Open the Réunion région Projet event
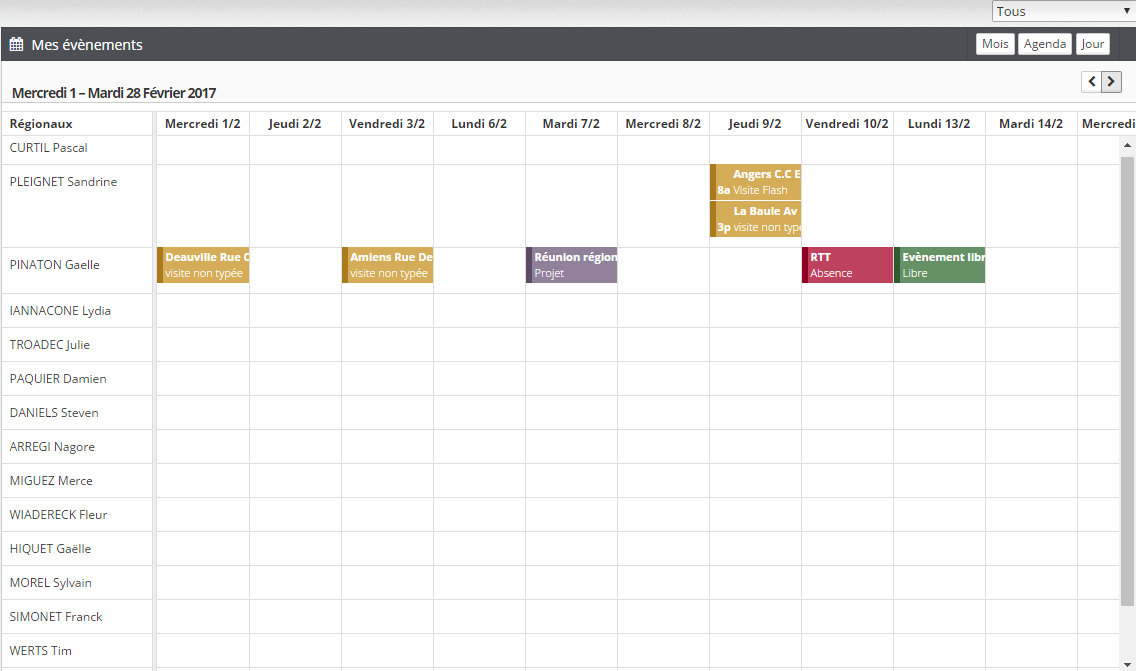Viewport: 1136px width, 671px height. tap(572, 265)
